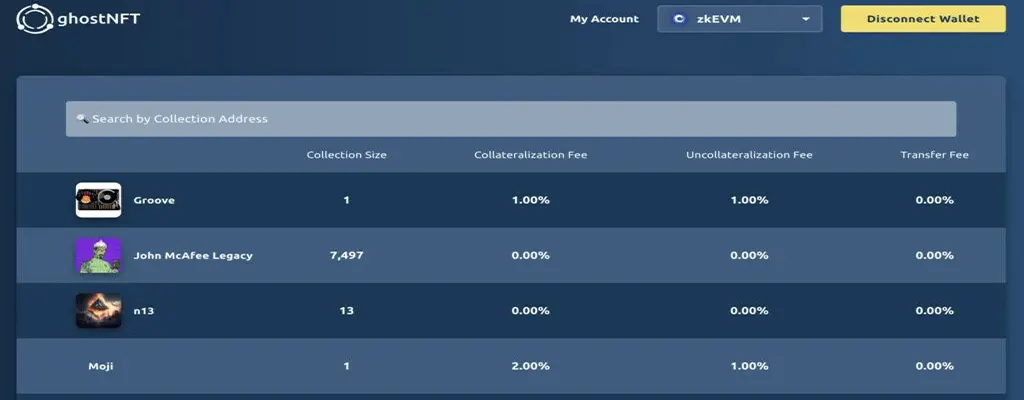1024x400 pixels.
Task: Click the Uncollateralization Fee column header
Action: 749,155
